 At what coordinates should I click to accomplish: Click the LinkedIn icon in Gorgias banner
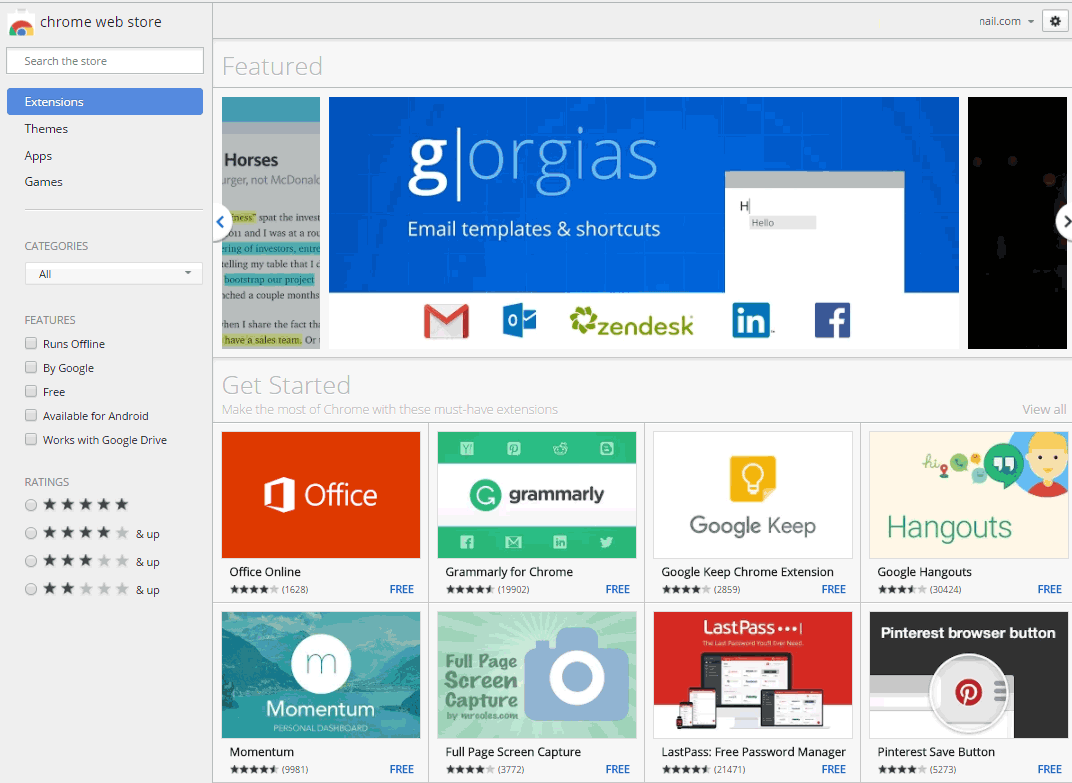(x=752, y=320)
